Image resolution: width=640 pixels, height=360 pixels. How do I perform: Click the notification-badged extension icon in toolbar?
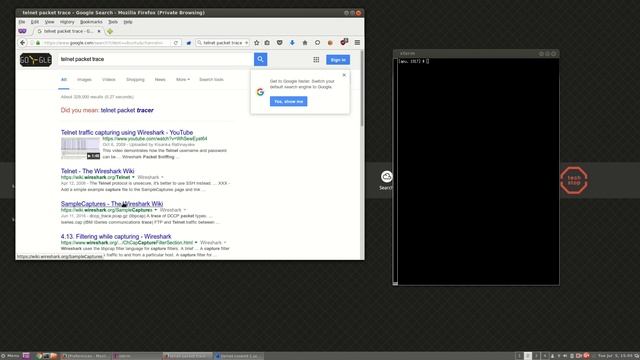[344, 42]
